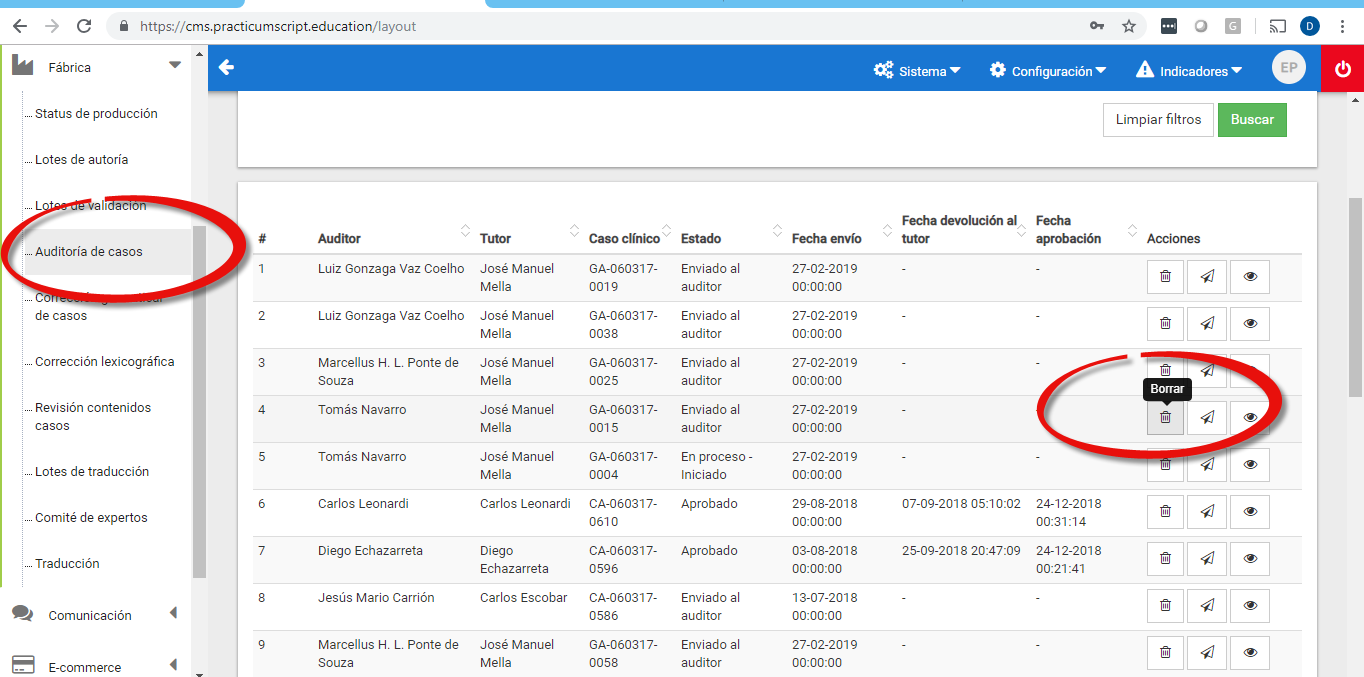The height and width of the screenshot is (677, 1364).
Task: View row 5 details with eye icon
Action: point(1250,464)
